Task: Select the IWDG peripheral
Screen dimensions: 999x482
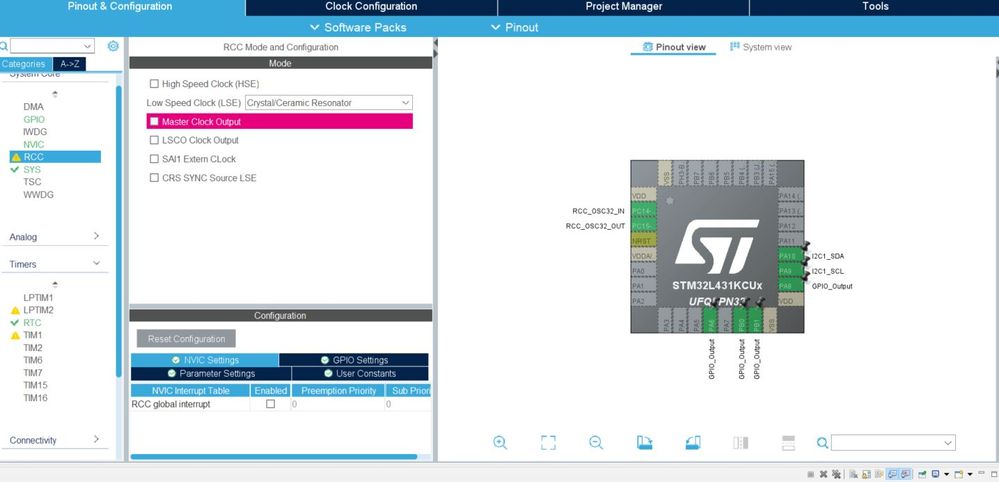Action: pos(35,132)
